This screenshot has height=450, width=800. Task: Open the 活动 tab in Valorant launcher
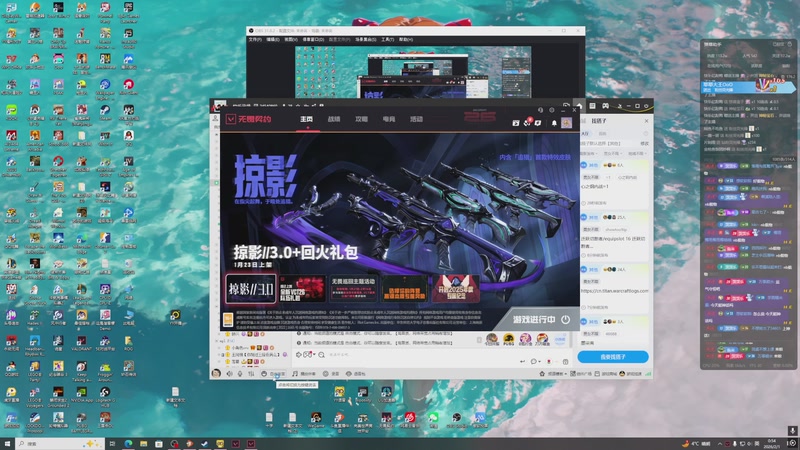416,119
